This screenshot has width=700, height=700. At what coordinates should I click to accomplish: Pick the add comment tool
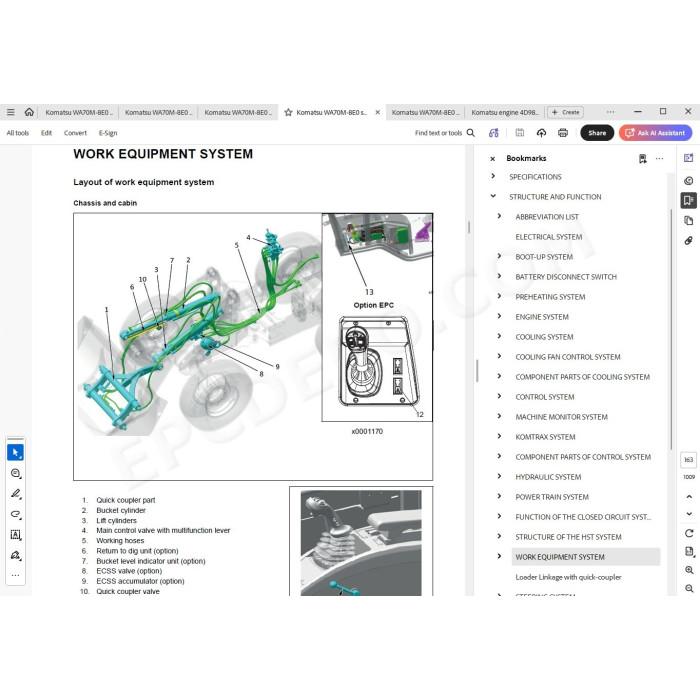click(x=16, y=473)
